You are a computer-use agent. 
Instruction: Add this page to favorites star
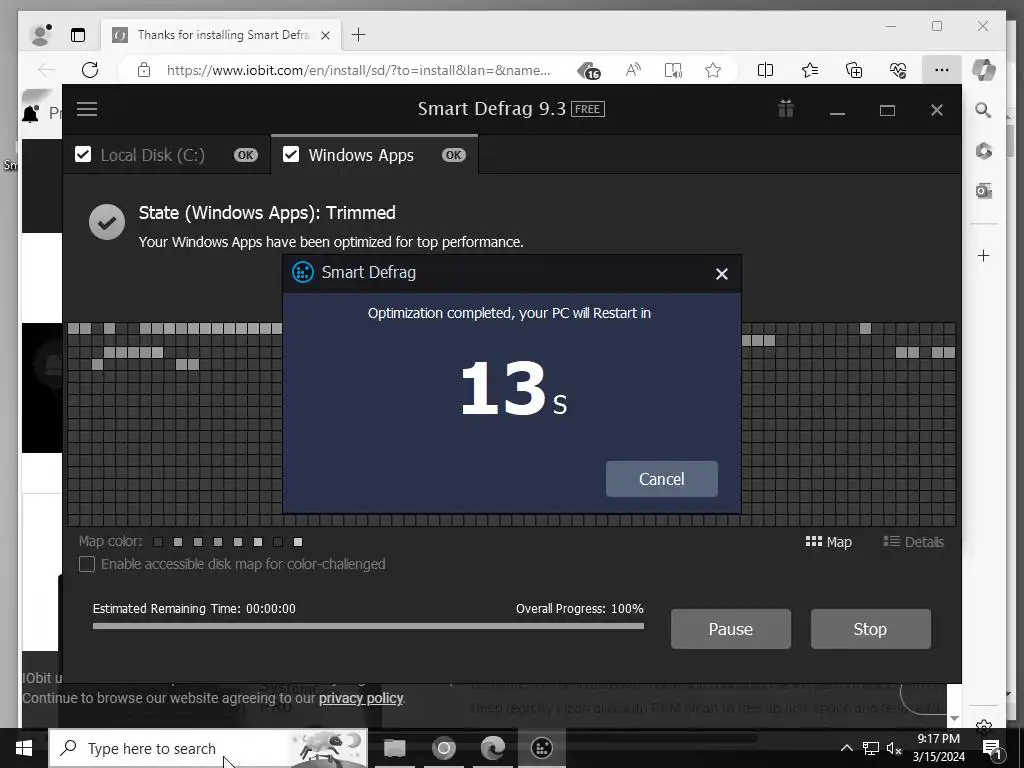tap(713, 70)
